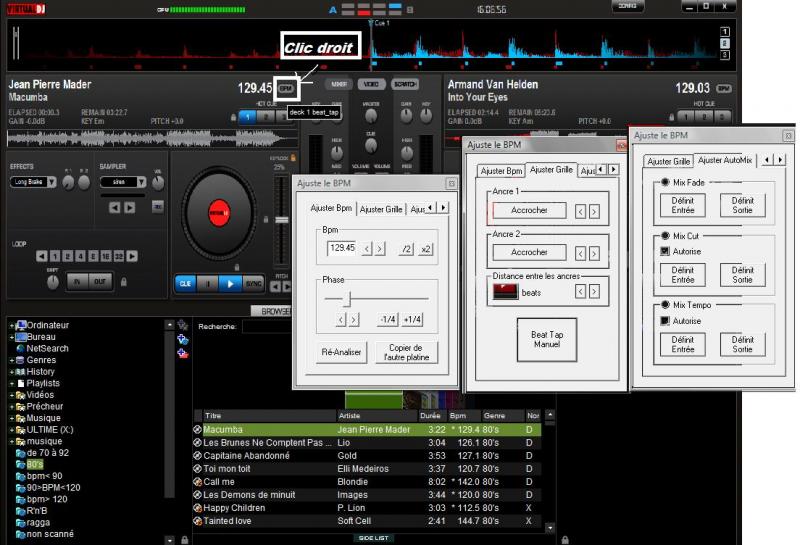Click the CONFIG button
Image resolution: width=800 pixels, height=545 pixels.
(x=628, y=6)
